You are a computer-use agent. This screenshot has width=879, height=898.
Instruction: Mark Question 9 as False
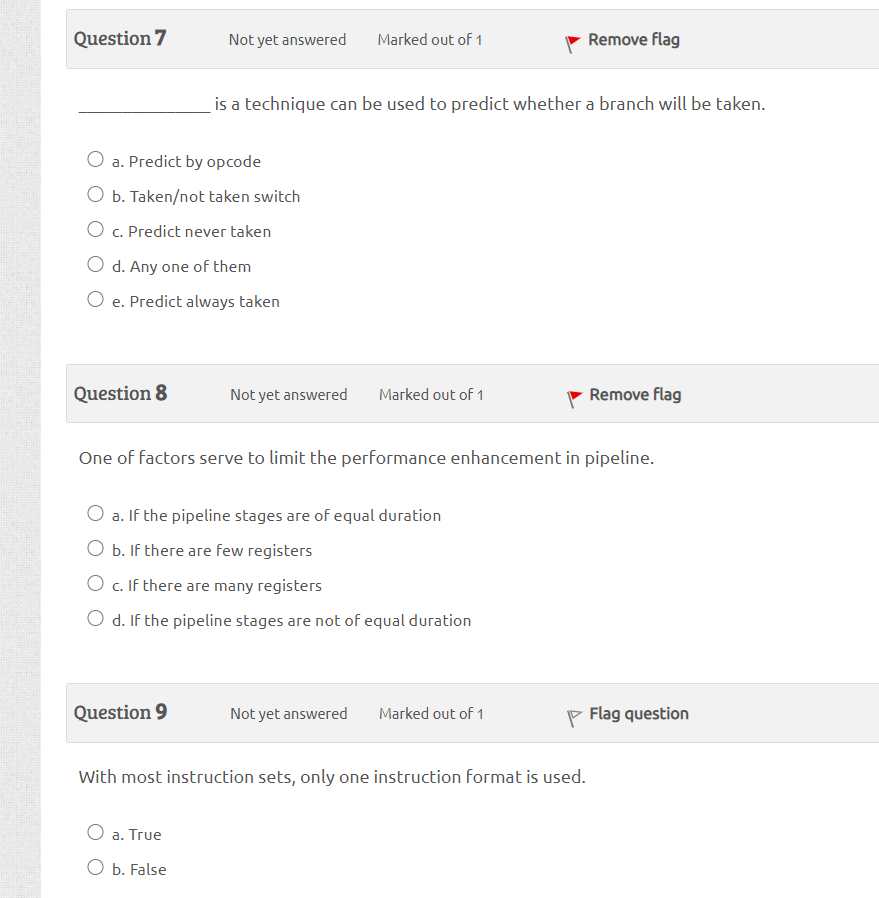click(95, 868)
